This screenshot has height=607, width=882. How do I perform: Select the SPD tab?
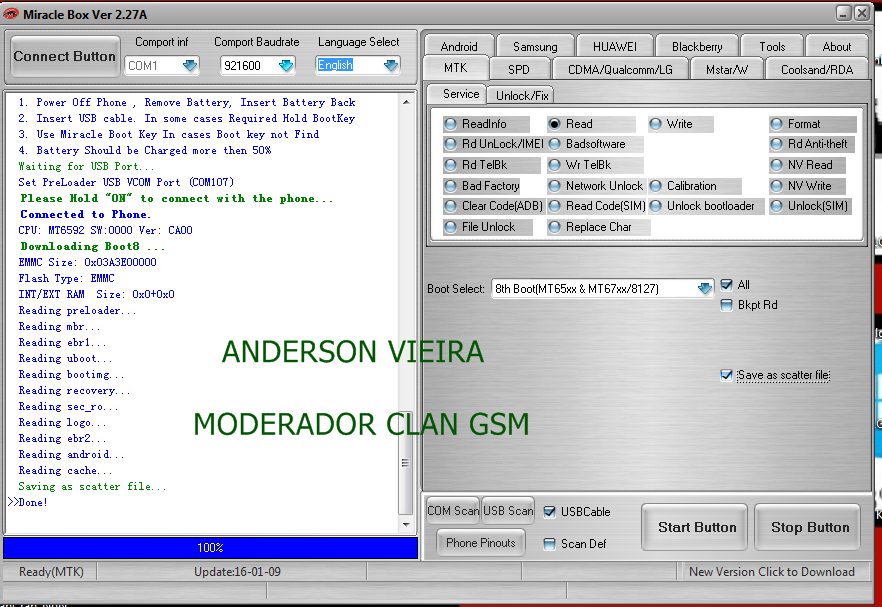pos(519,69)
